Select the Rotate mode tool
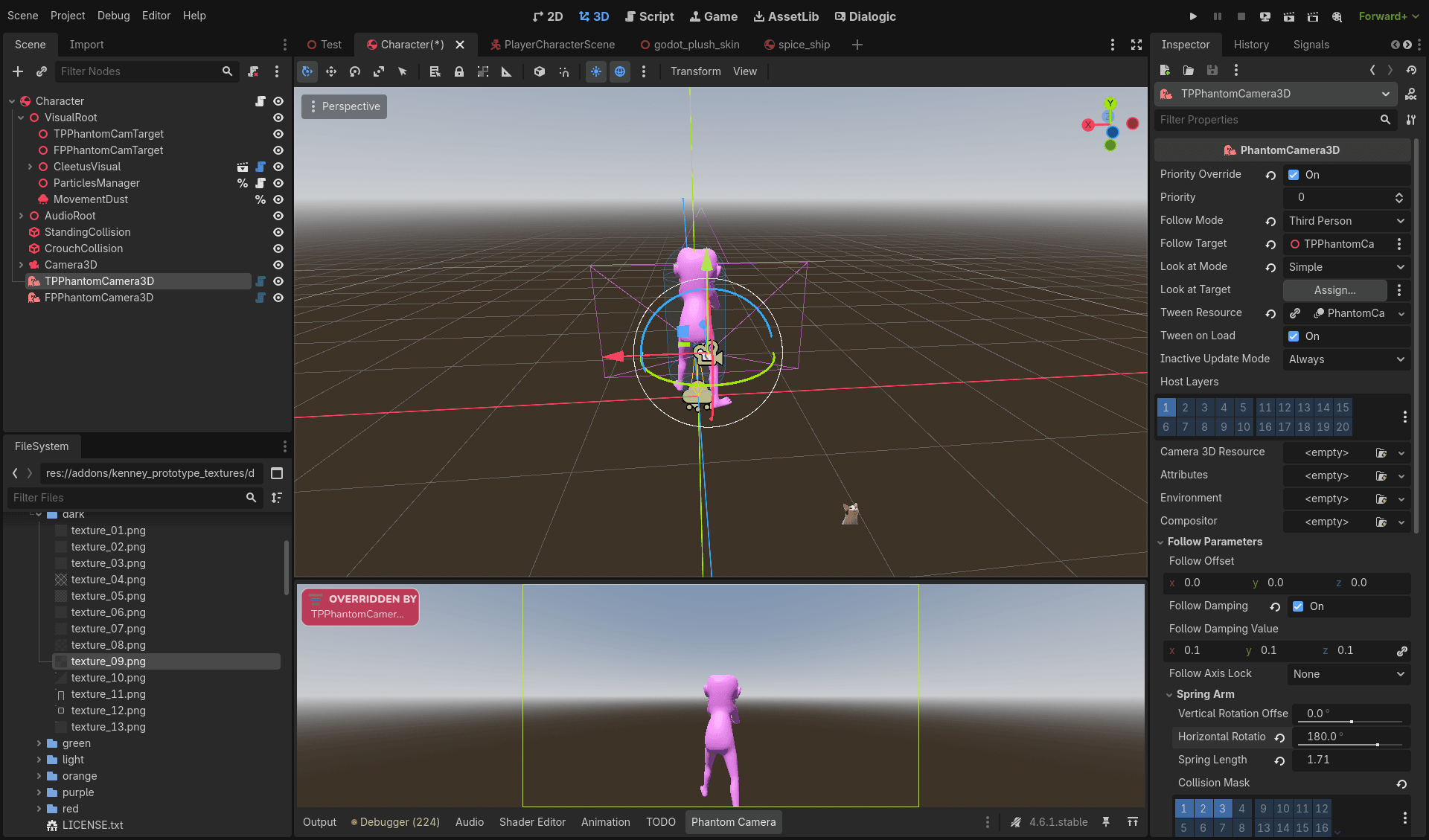Viewport: 1429px width, 840px height. tap(355, 71)
